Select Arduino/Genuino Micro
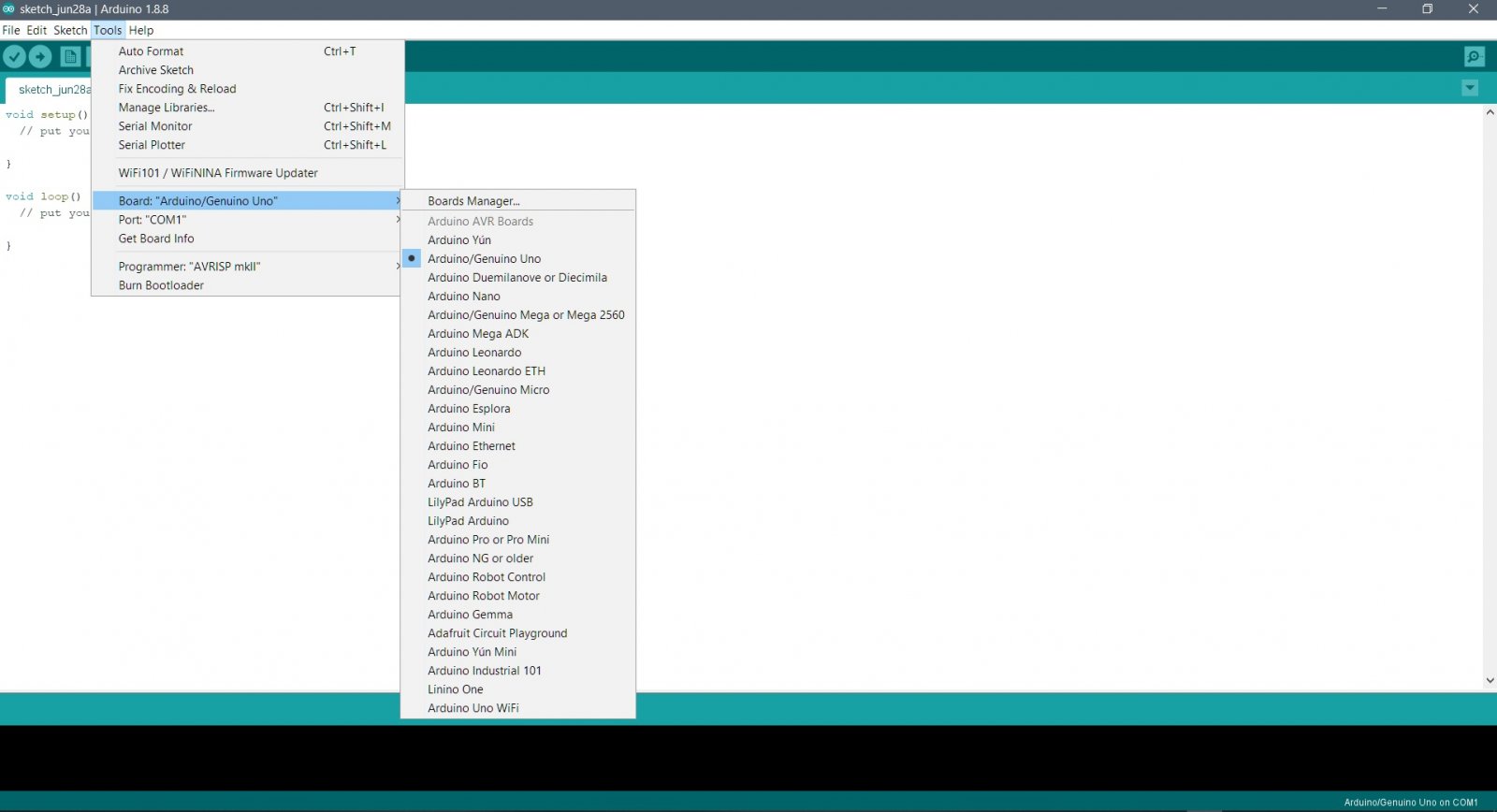The height and width of the screenshot is (812, 1497). tap(517, 389)
